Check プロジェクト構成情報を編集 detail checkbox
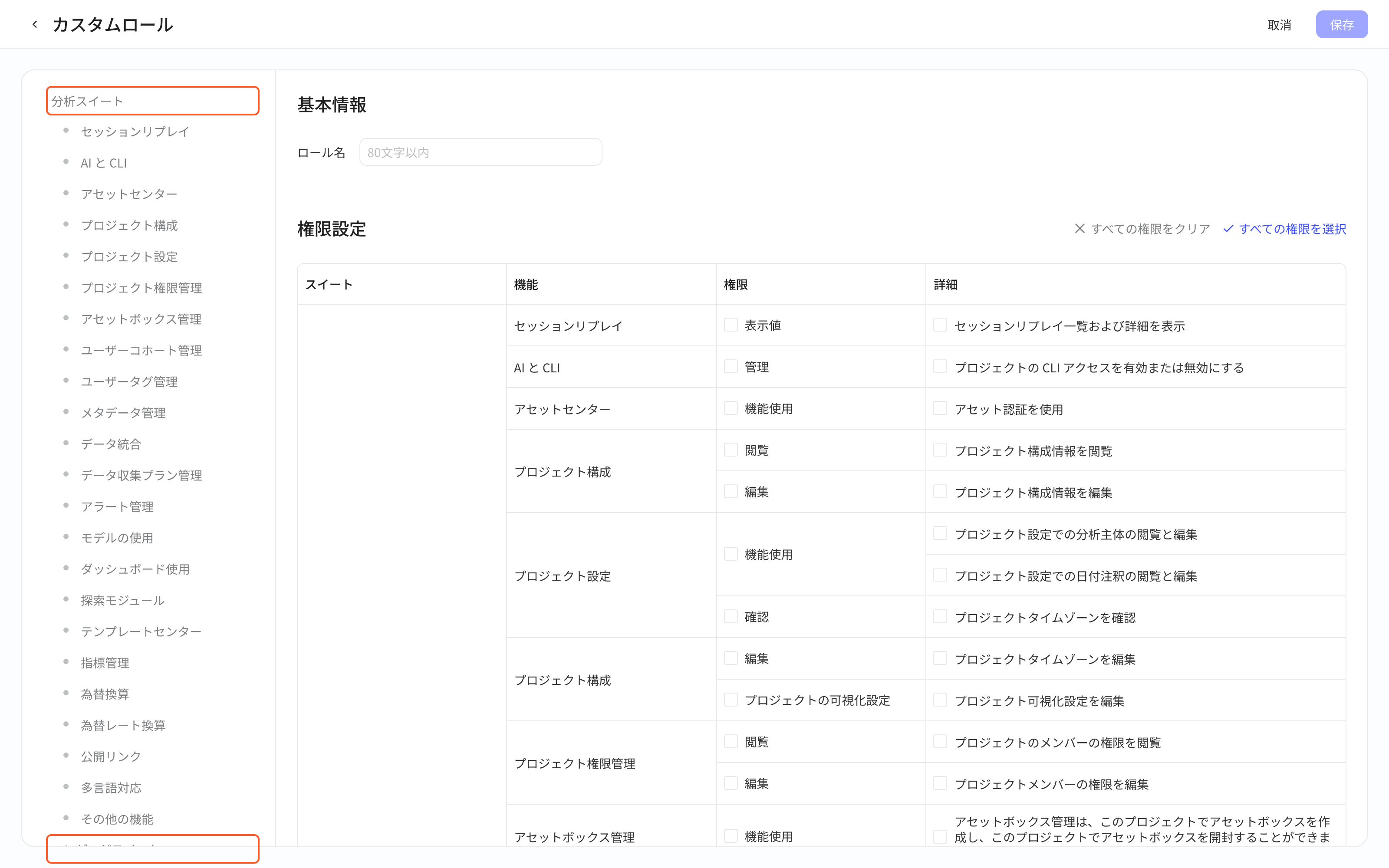 (940, 491)
